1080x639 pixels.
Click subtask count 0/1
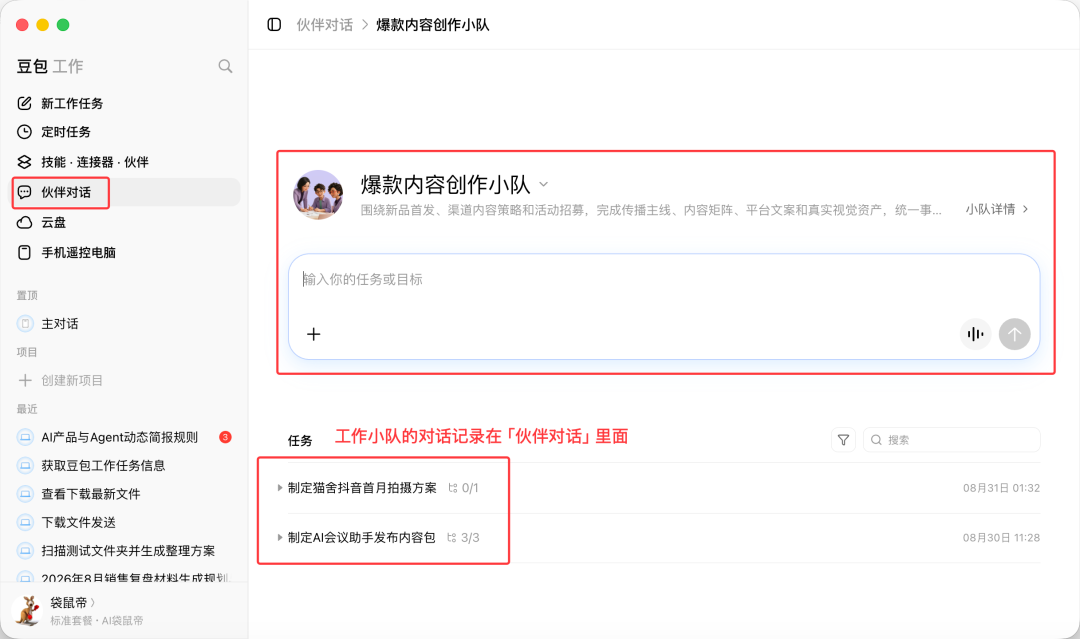(x=464, y=488)
